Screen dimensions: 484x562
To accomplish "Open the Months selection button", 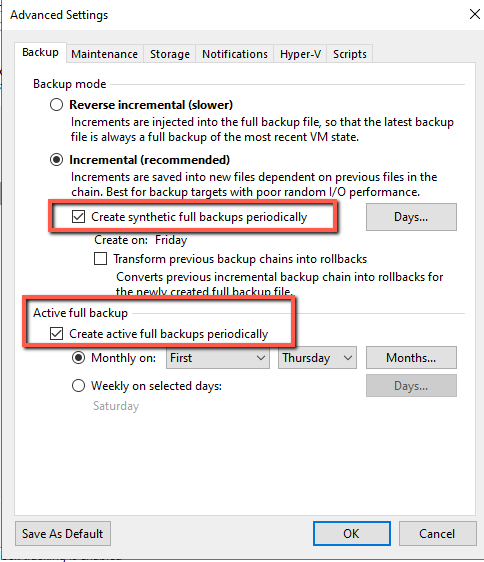I will [411, 358].
